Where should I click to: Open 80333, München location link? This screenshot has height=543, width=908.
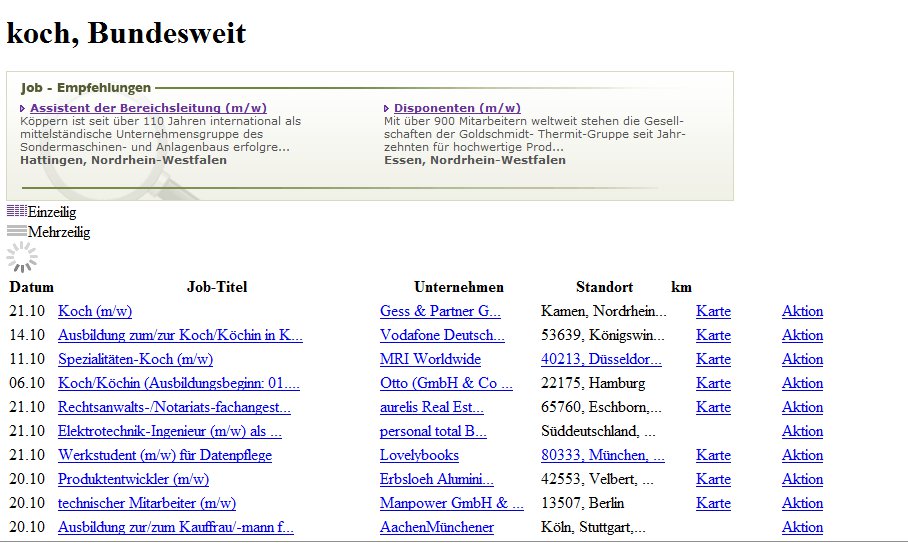pyautogui.click(x=602, y=455)
